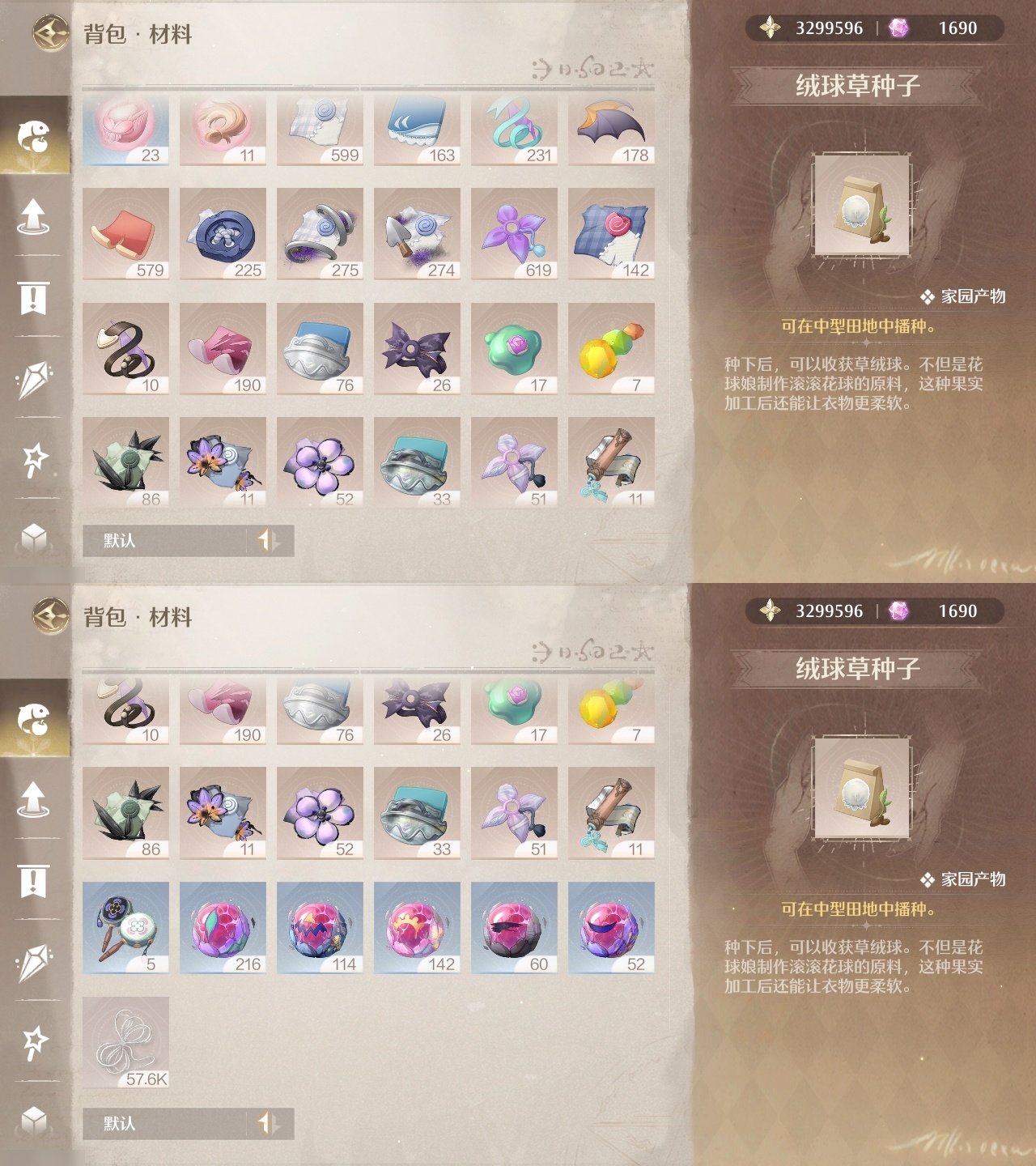Select the swirl cloth item with 599 count
The height and width of the screenshot is (1166, 1036).
[320, 130]
